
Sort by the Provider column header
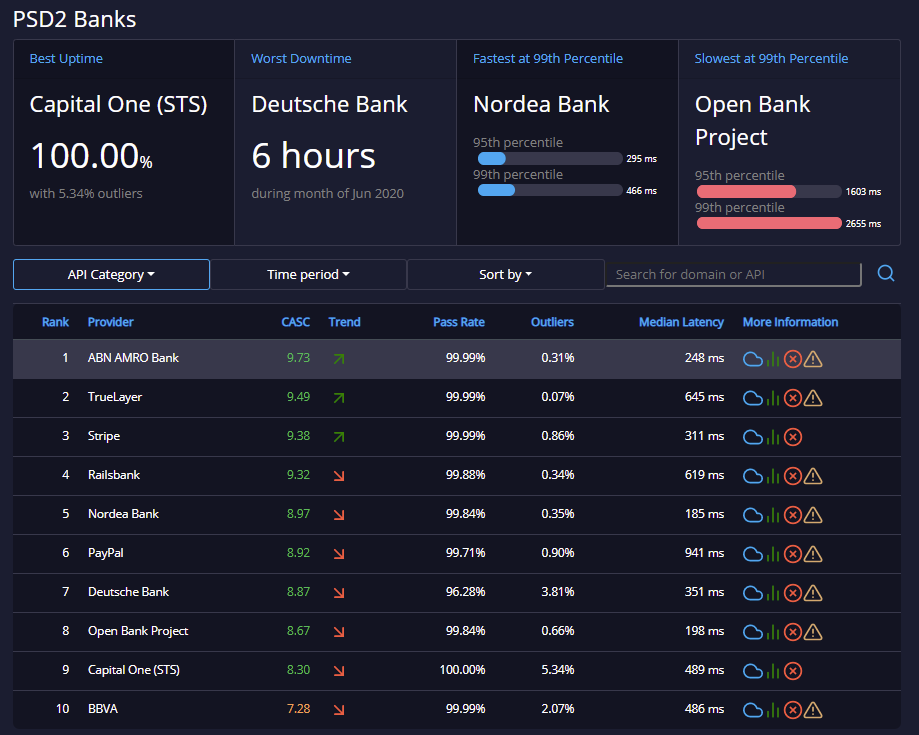coord(110,322)
